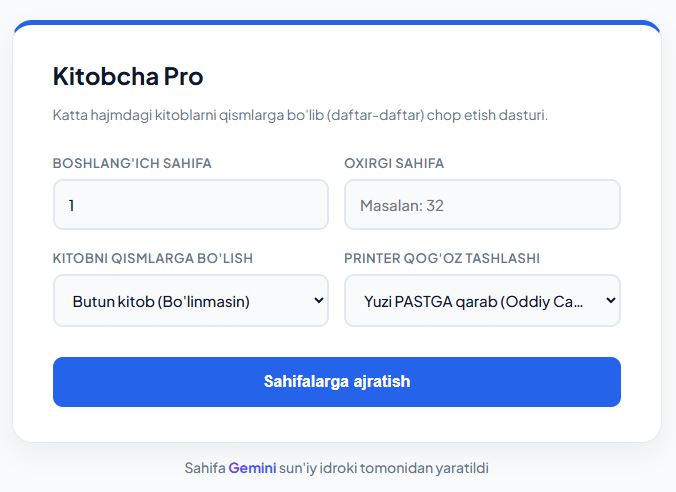This screenshot has width=676, height=492.
Task: Open the Gemini link in footer
Action: pyautogui.click(x=252, y=467)
